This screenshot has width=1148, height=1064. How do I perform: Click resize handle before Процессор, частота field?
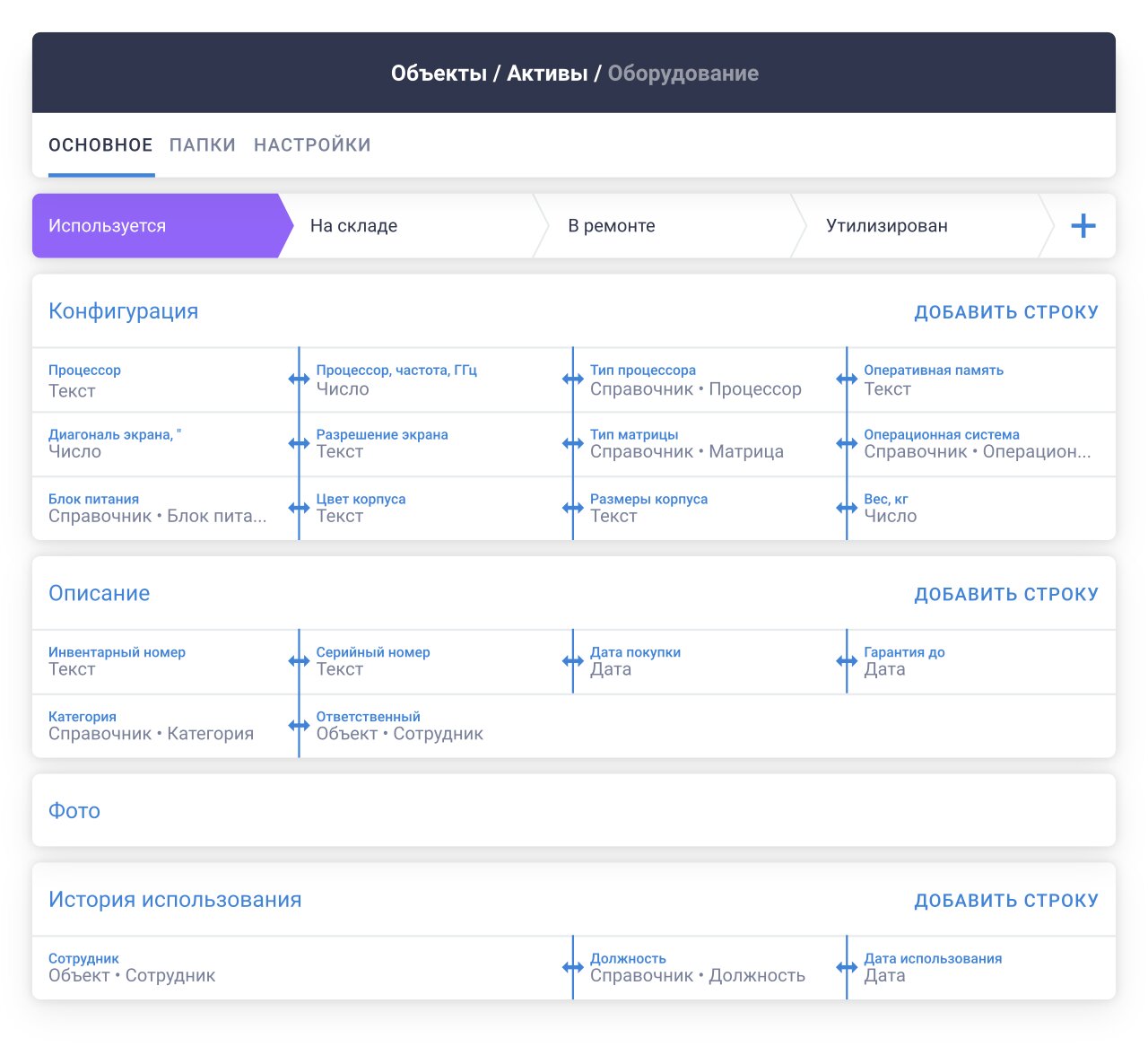pos(299,379)
